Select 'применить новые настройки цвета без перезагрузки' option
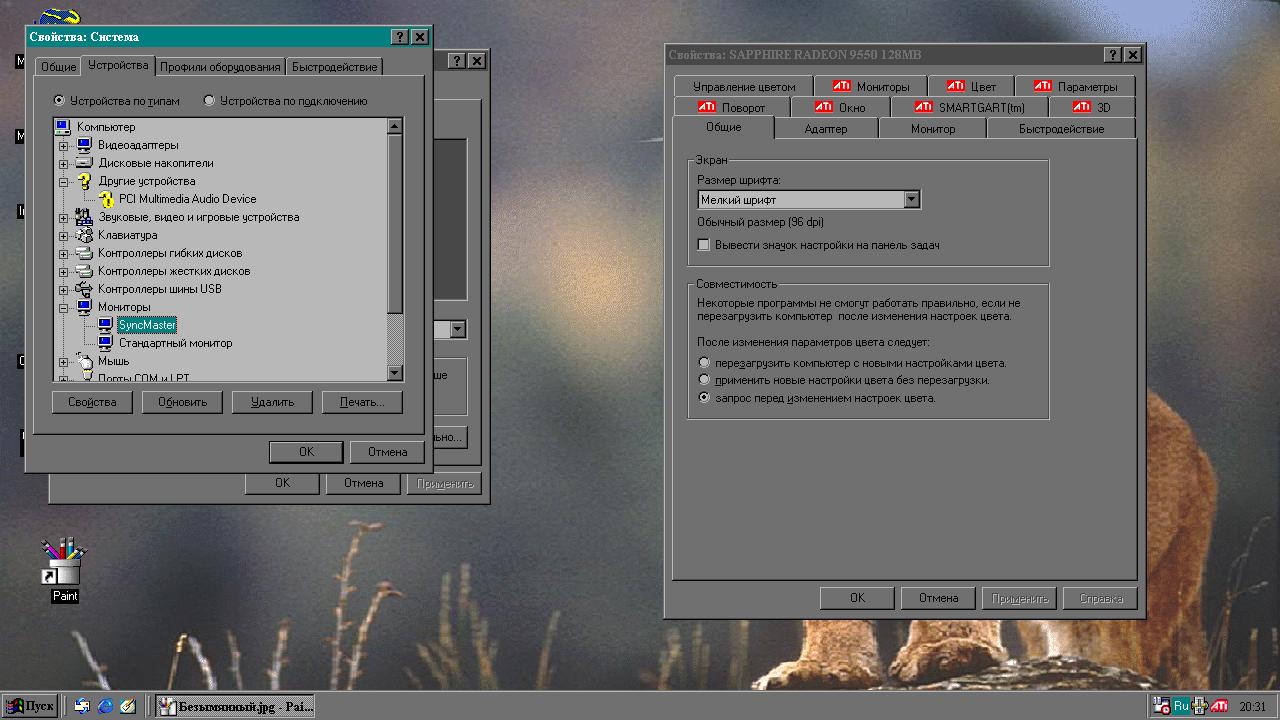 pyautogui.click(x=704, y=380)
